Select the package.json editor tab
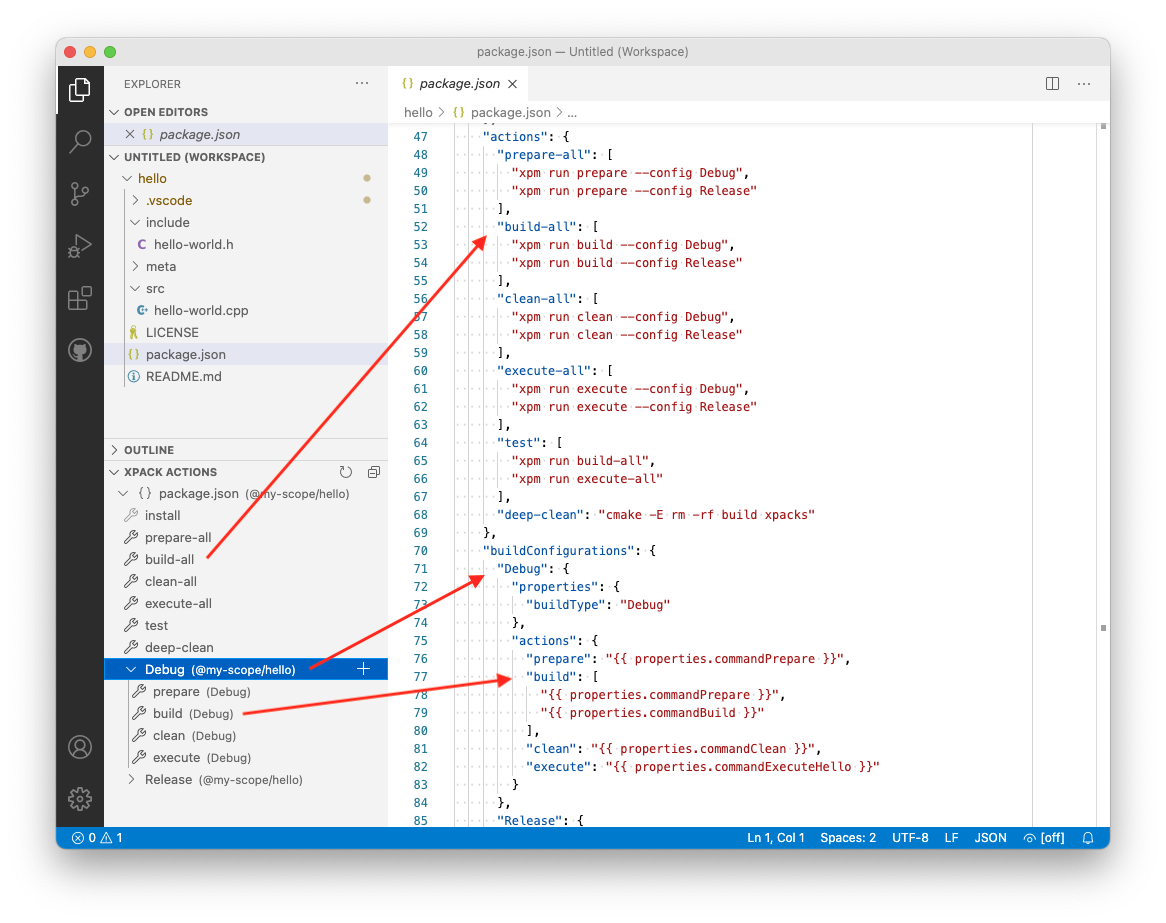The image size is (1166, 923). click(x=457, y=83)
